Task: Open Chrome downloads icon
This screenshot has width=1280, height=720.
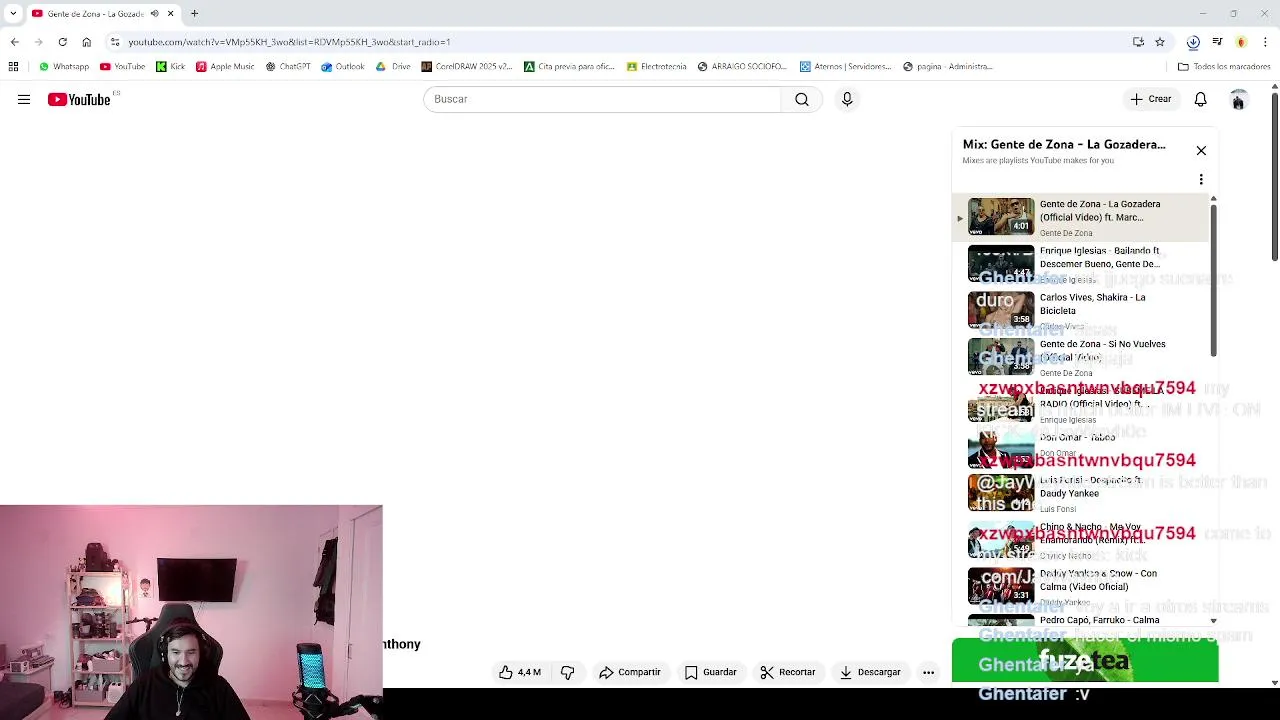Action: [x=1193, y=42]
